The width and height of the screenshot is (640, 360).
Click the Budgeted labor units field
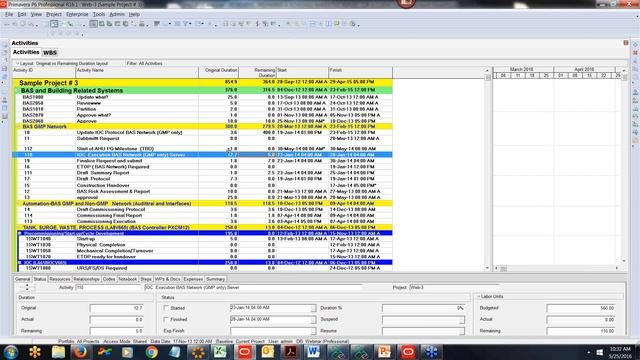[x=581, y=308]
